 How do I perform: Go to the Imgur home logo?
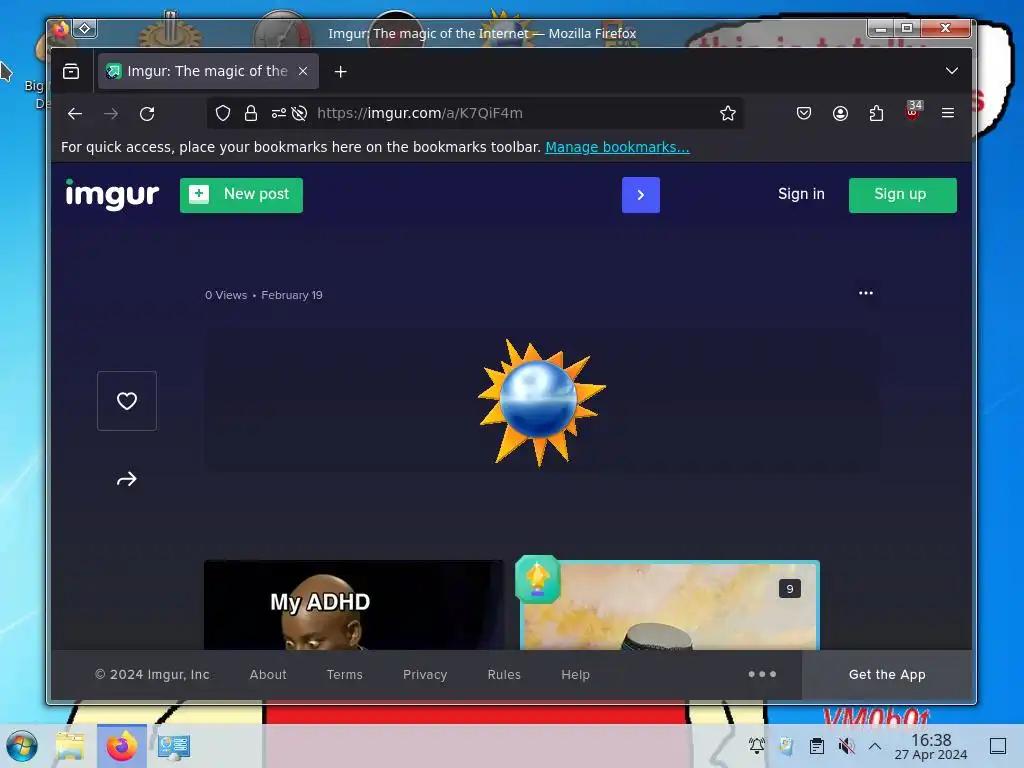pyautogui.click(x=112, y=194)
